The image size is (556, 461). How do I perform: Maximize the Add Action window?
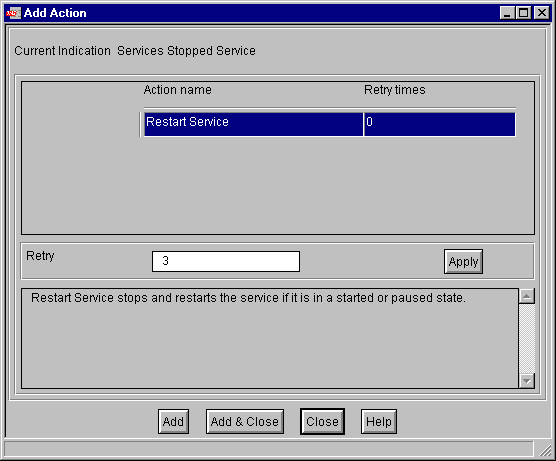pos(523,13)
